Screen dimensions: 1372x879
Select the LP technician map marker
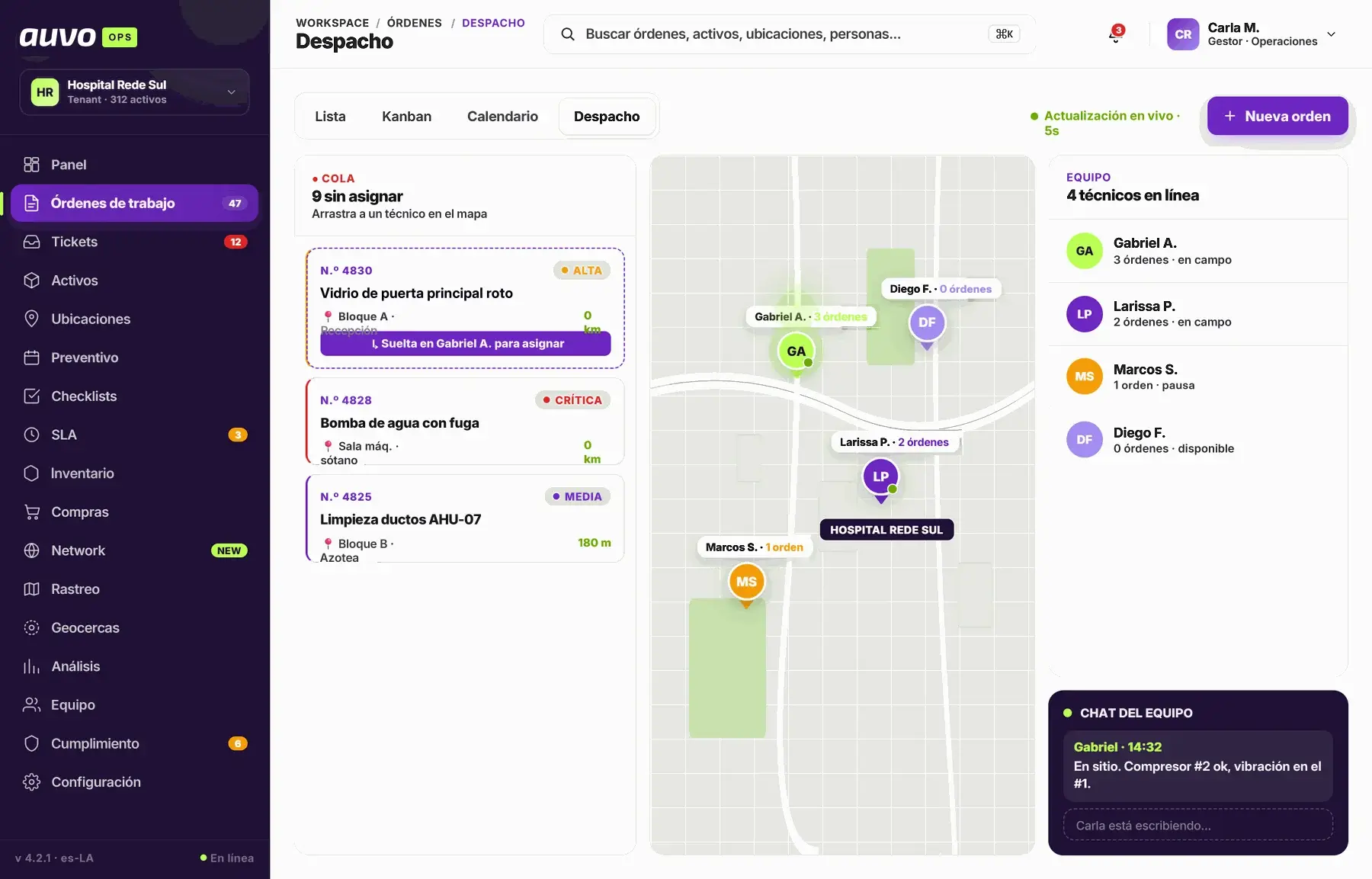pyautogui.click(x=880, y=476)
